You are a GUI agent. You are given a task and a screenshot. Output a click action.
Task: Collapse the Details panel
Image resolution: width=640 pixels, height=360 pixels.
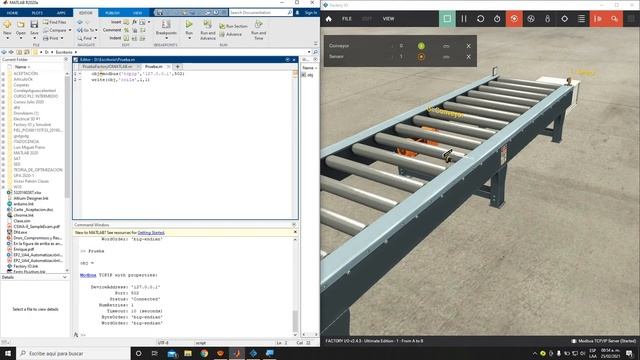[x=64, y=277]
